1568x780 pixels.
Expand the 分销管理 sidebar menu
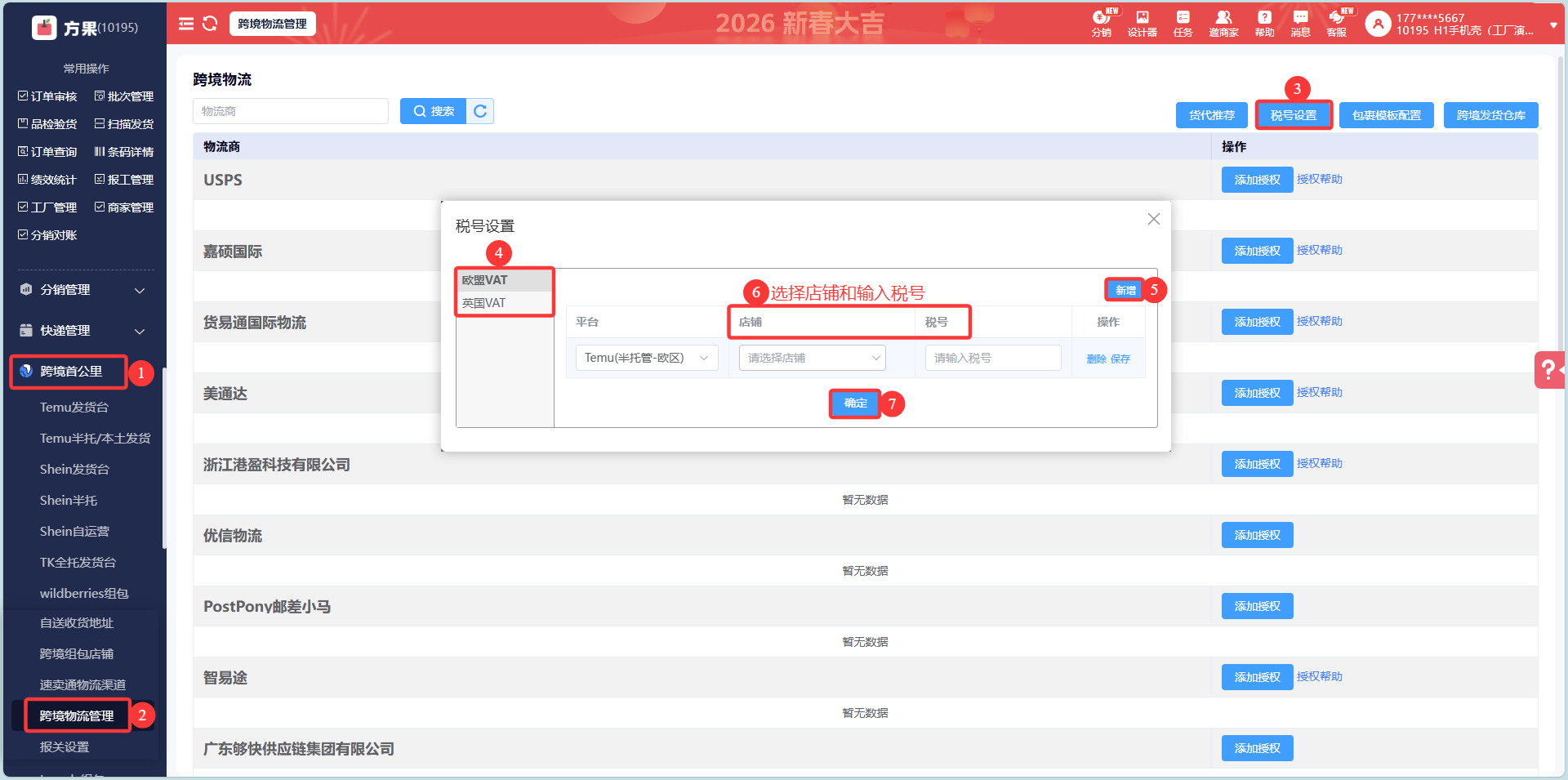click(82, 290)
